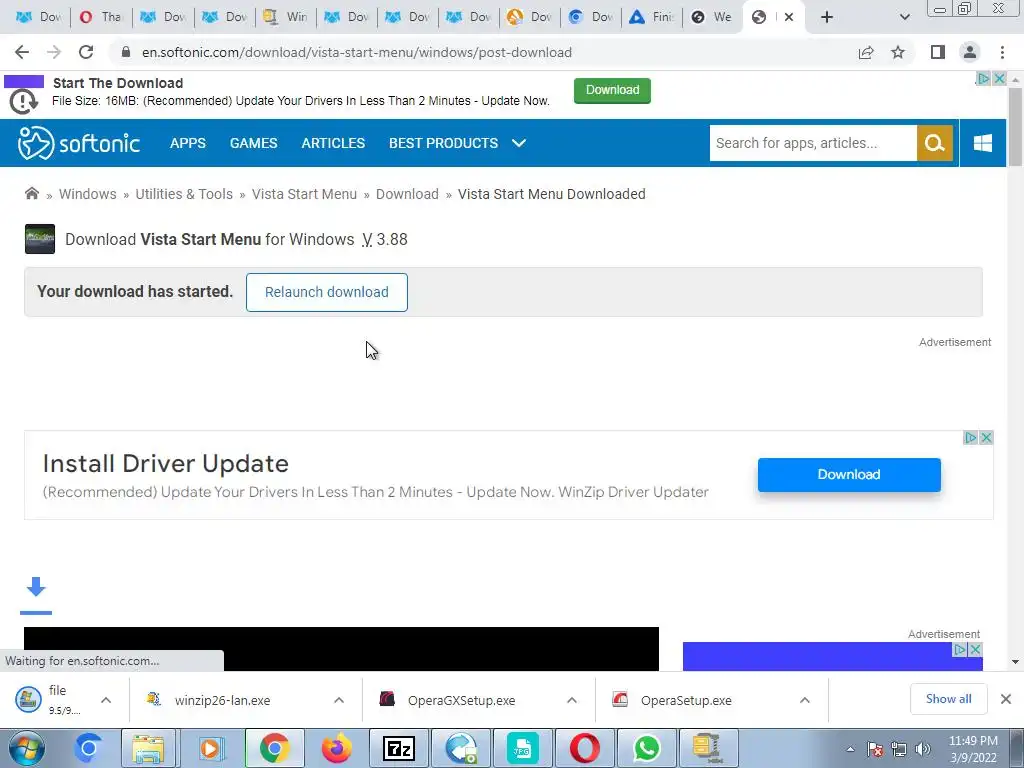Viewport: 1024px width, 768px height.
Task: Click Relaunch download button
Action: click(x=327, y=292)
